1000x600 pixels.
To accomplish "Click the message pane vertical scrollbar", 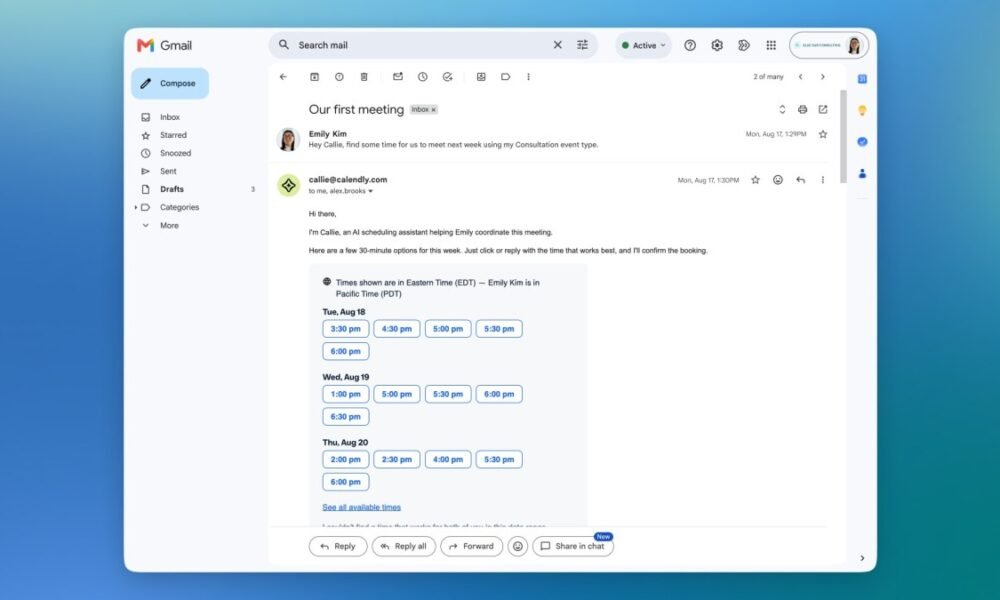I will (x=843, y=136).
